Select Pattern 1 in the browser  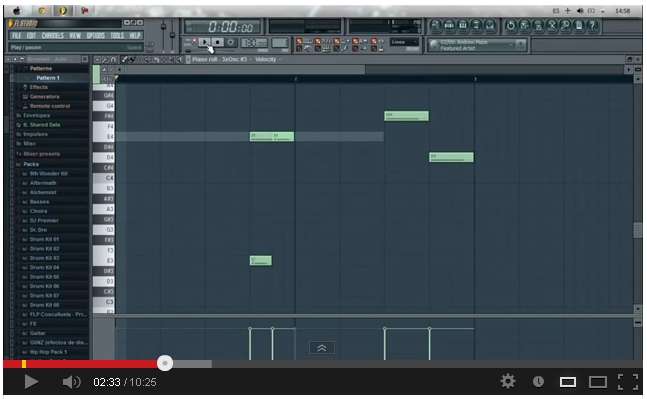click(x=48, y=78)
